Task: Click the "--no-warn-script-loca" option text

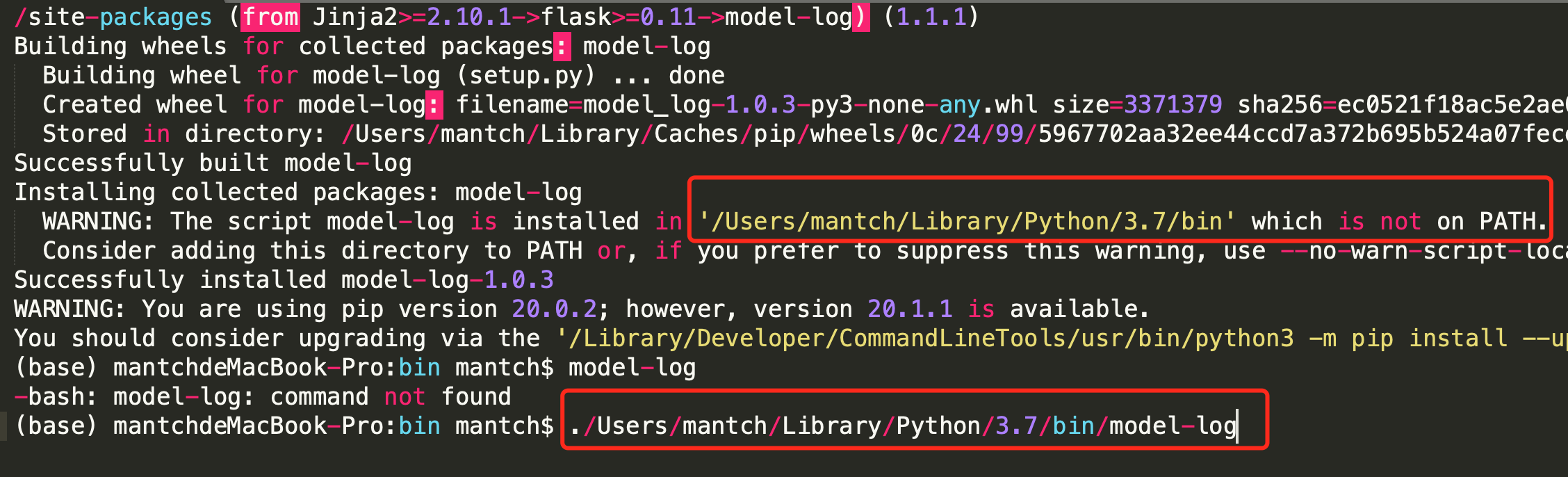Action: click(x=1423, y=251)
